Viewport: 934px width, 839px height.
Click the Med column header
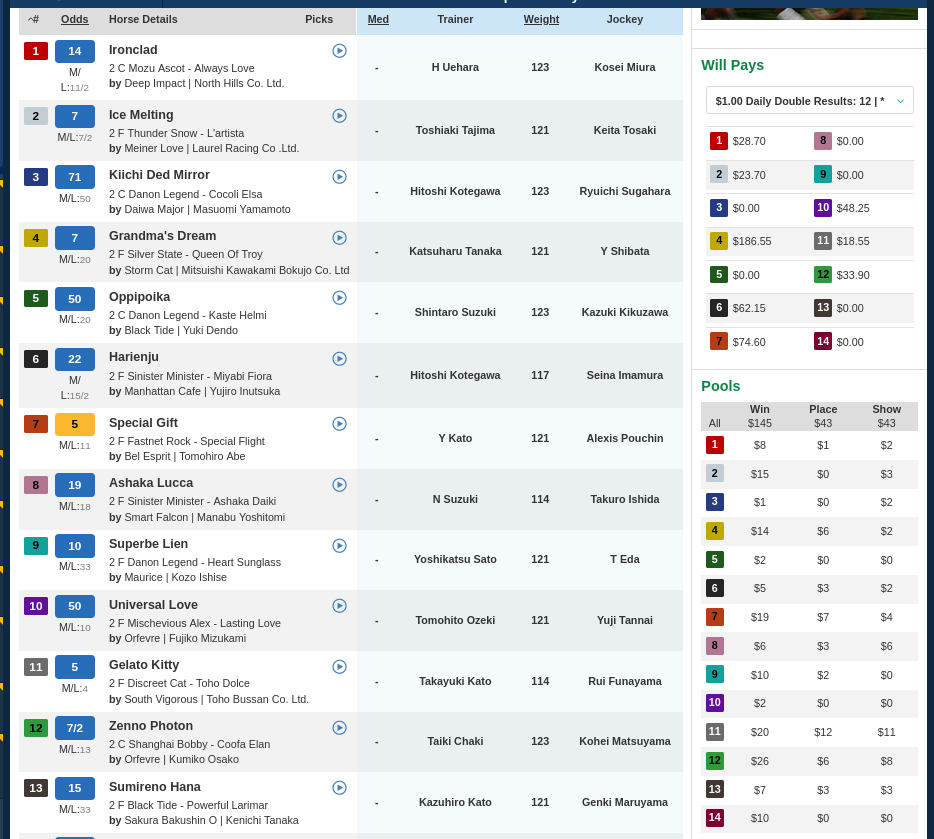pyautogui.click(x=378, y=19)
